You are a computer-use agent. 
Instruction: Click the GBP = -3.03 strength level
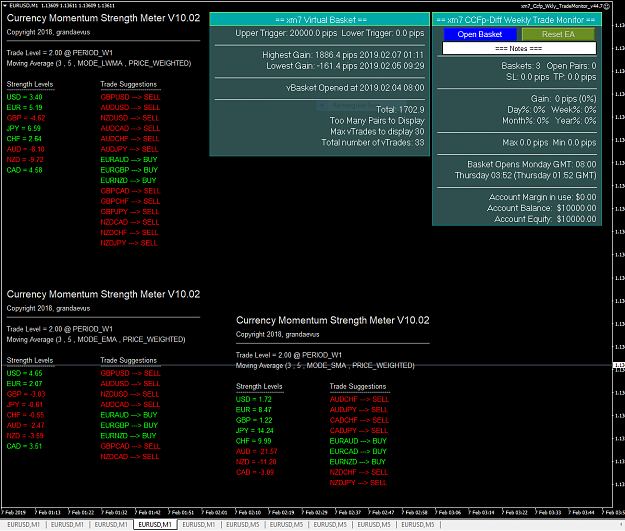[x=26, y=394]
